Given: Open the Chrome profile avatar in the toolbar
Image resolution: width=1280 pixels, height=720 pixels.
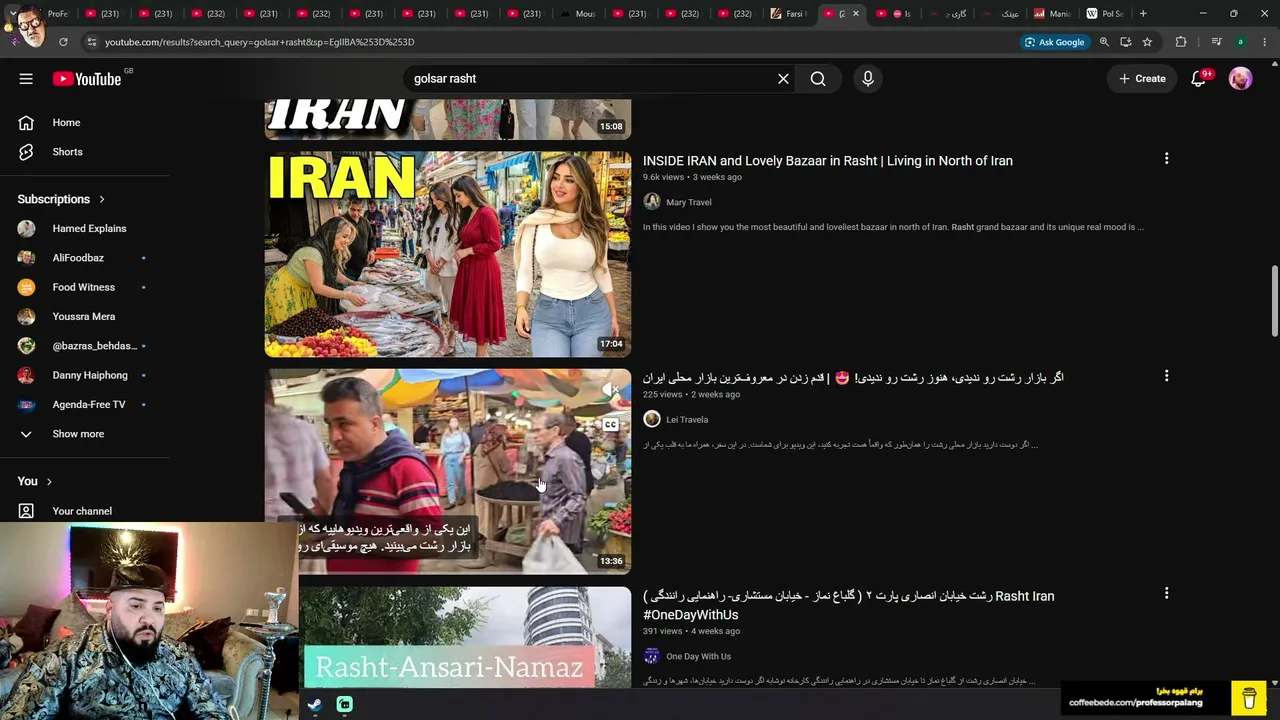Looking at the screenshot, I should [1240, 42].
